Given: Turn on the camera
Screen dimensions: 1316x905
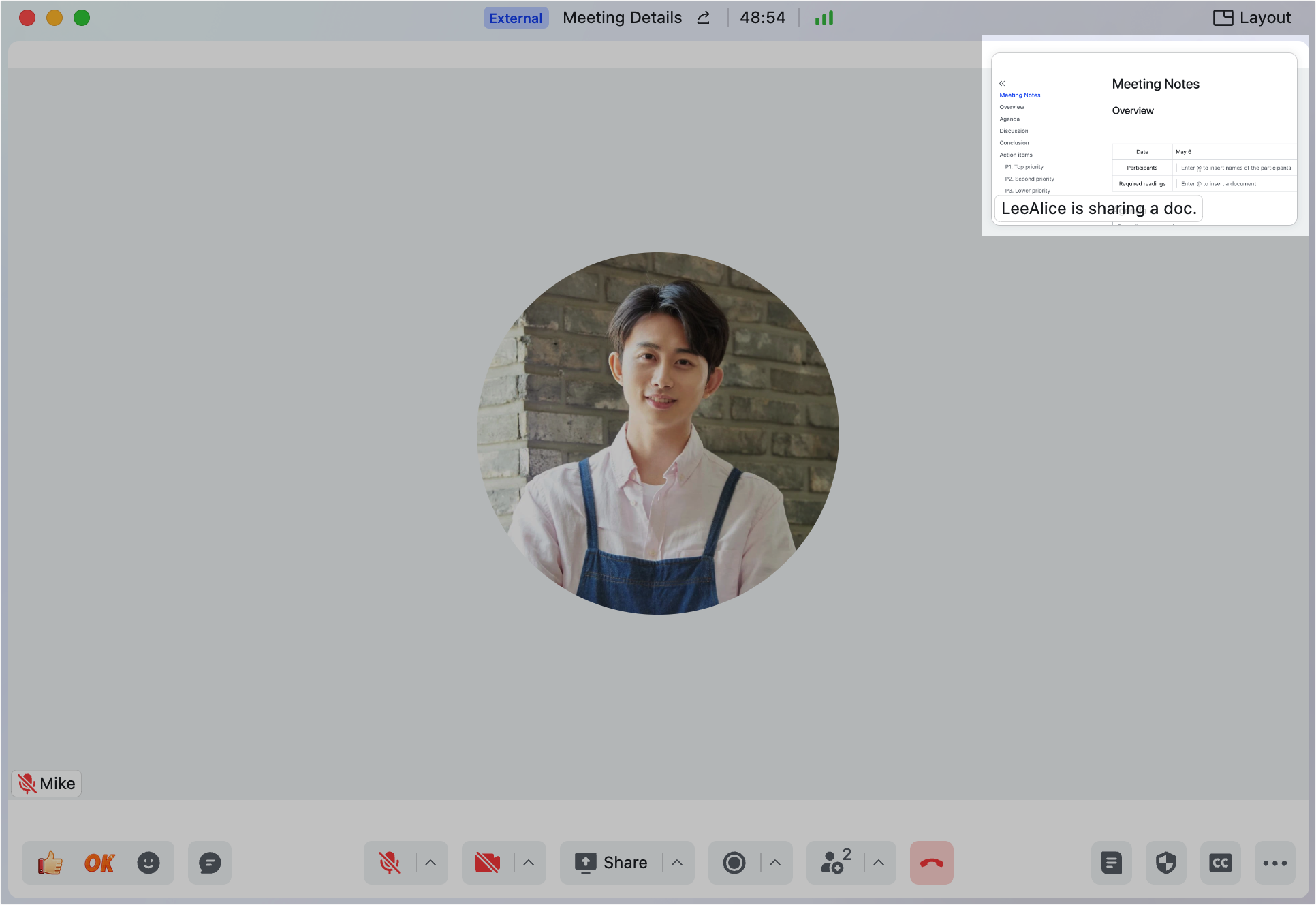Looking at the screenshot, I should pyautogui.click(x=488, y=863).
